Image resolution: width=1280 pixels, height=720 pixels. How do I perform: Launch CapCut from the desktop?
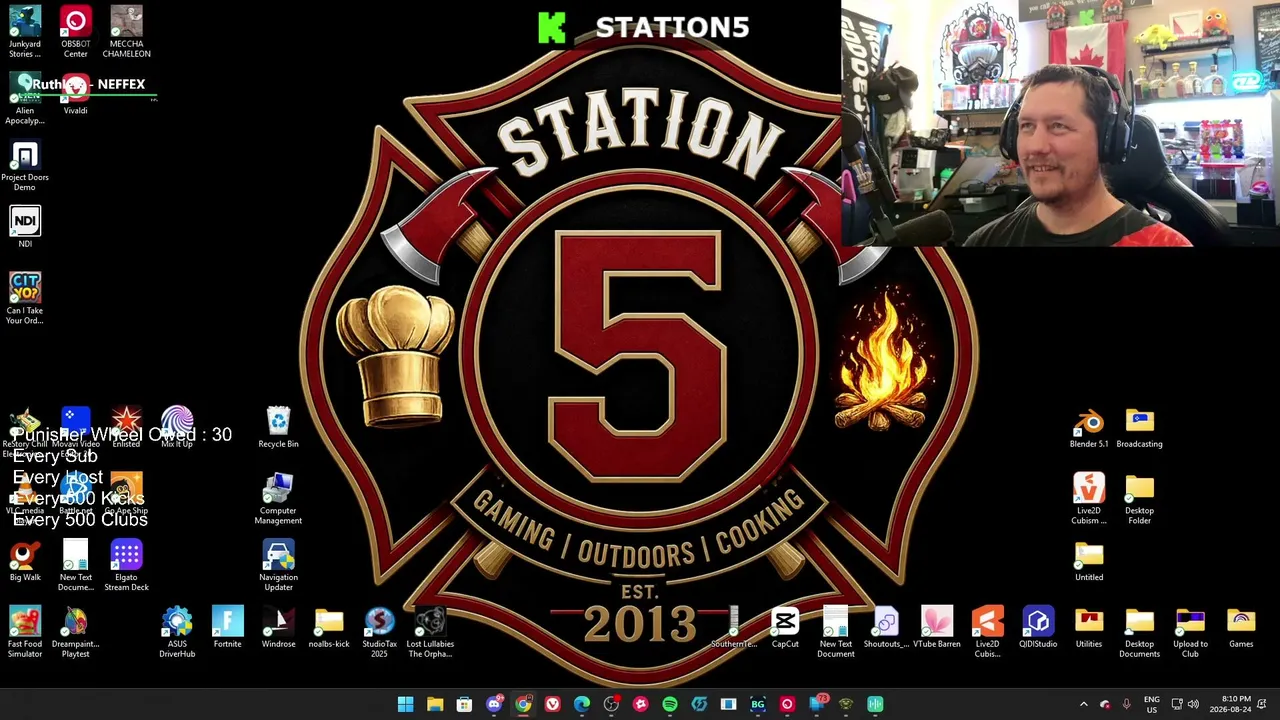785,628
